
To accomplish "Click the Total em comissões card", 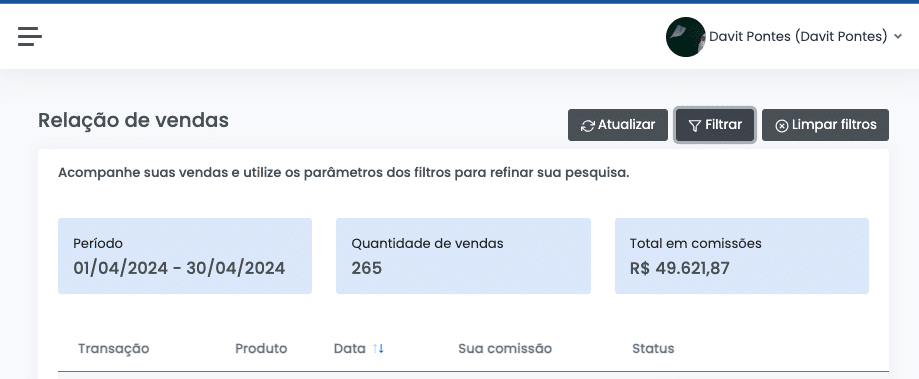I will (741, 256).
